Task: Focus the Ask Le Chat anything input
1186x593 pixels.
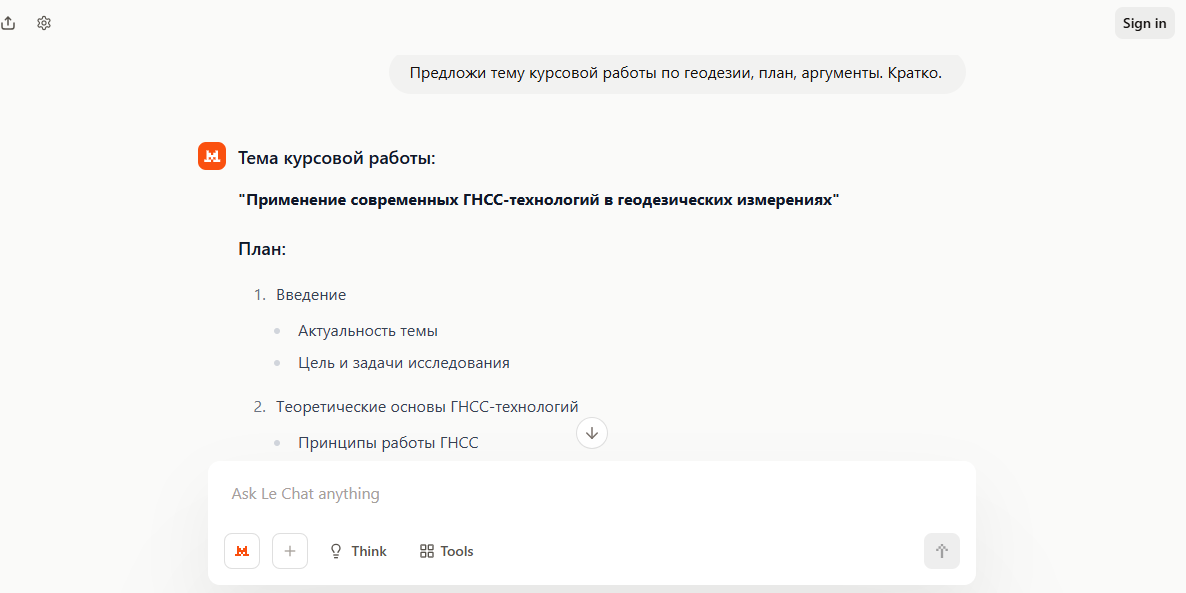Action: (x=591, y=494)
